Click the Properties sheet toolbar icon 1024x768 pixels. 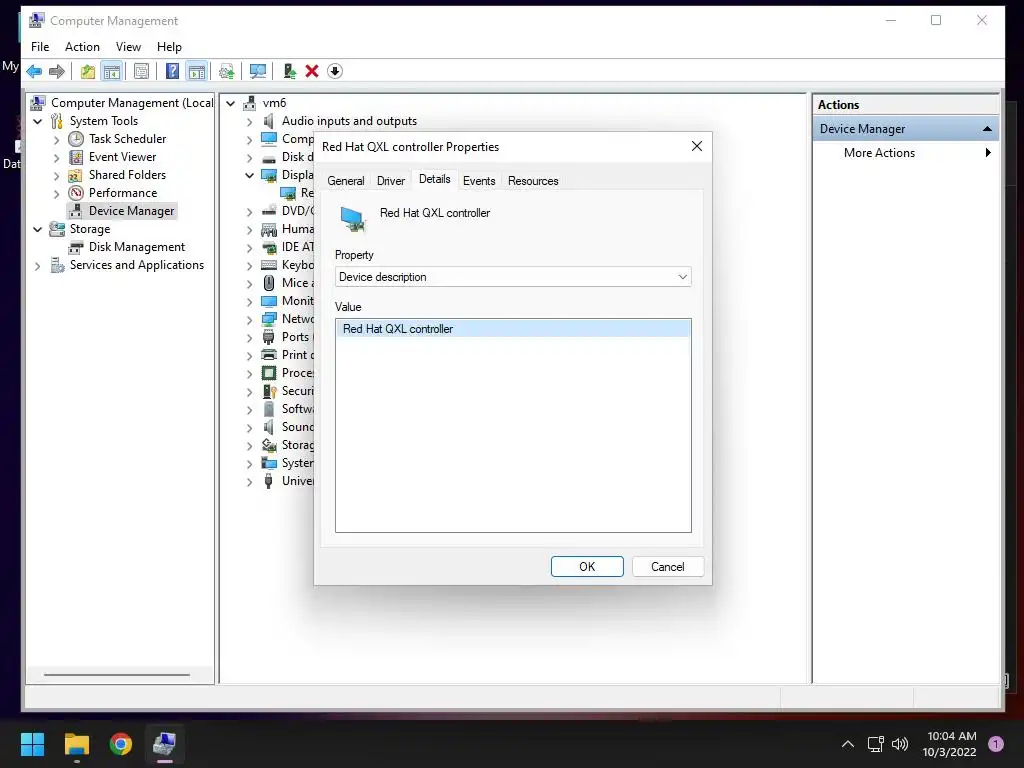[x=141, y=71]
